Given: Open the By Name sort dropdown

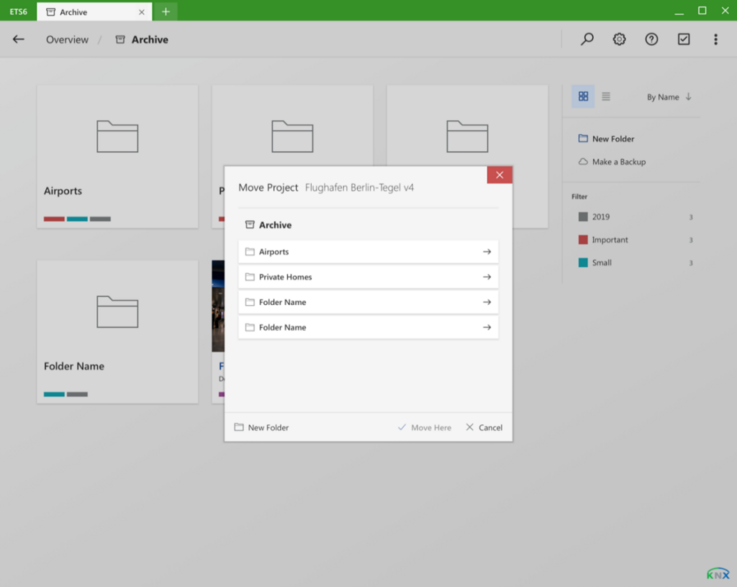Looking at the screenshot, I should point(668,97).
